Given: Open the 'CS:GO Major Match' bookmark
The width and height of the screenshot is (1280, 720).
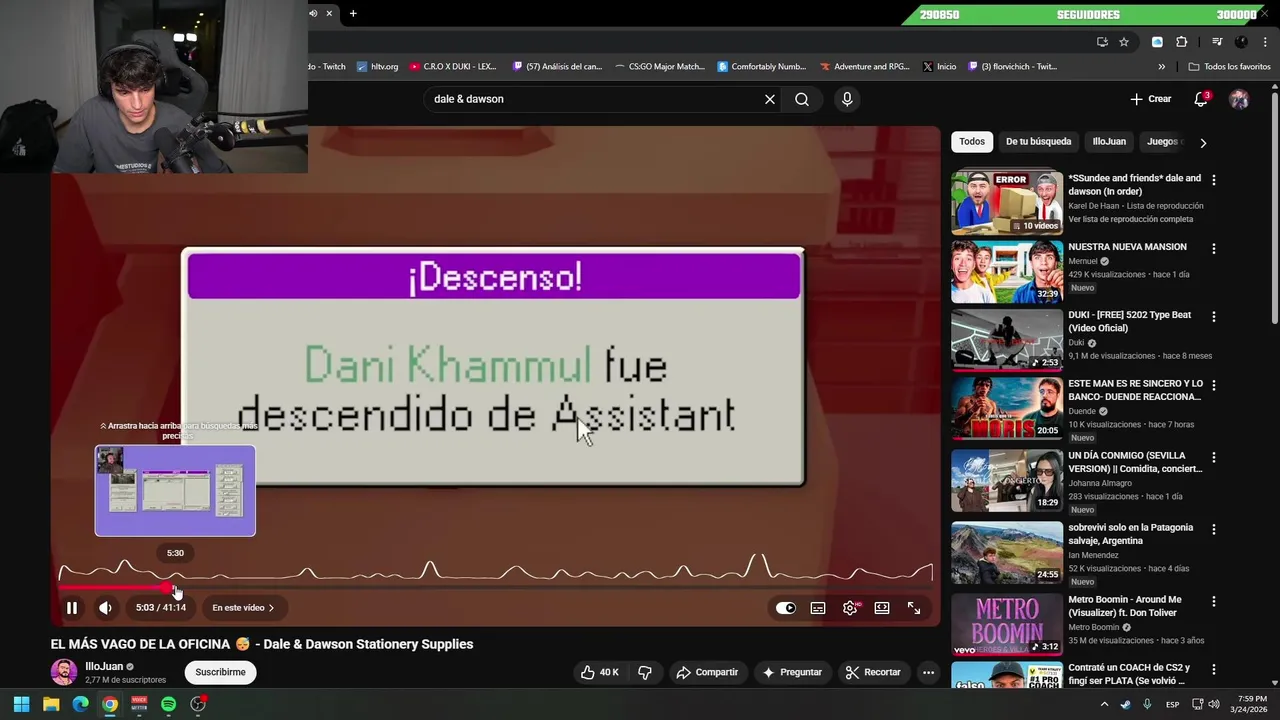Looking at the screenshot, I should point(660,67).
